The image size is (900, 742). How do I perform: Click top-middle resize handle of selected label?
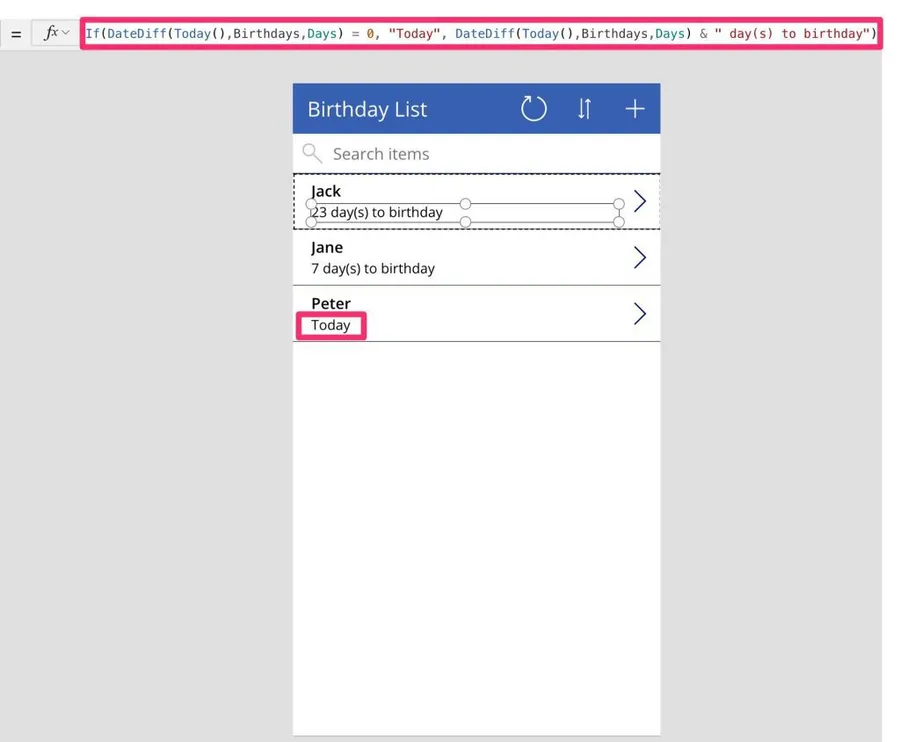tap(465, 204)
